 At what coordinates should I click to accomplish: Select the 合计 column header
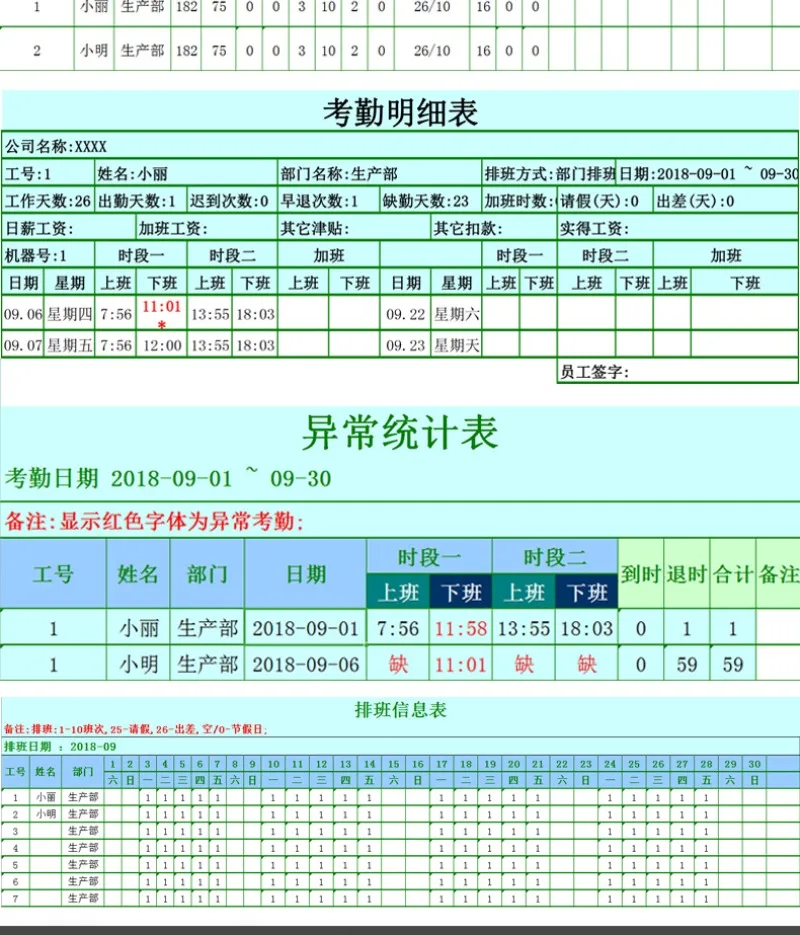point(733,574)
